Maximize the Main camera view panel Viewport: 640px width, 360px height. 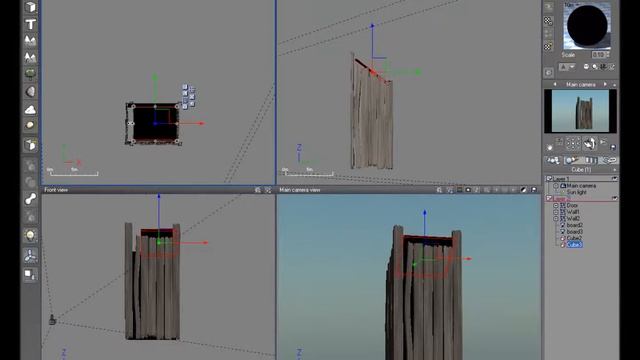(449, 190)
